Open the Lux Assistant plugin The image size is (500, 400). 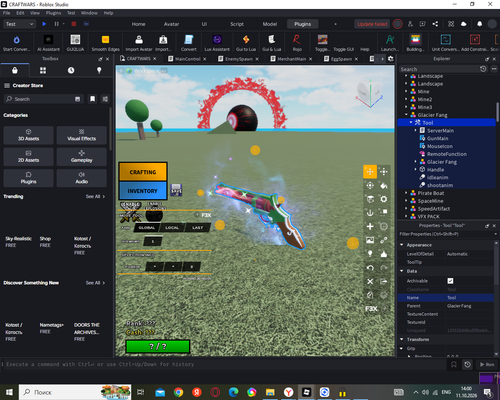pos(217,43)
